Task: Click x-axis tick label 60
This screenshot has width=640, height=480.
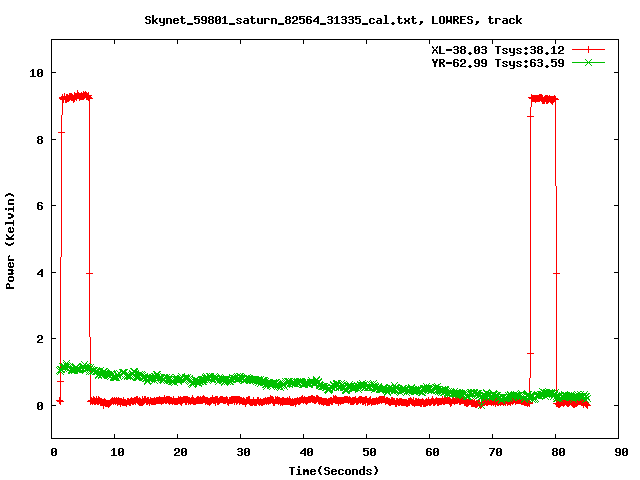Action: [432, 452]
